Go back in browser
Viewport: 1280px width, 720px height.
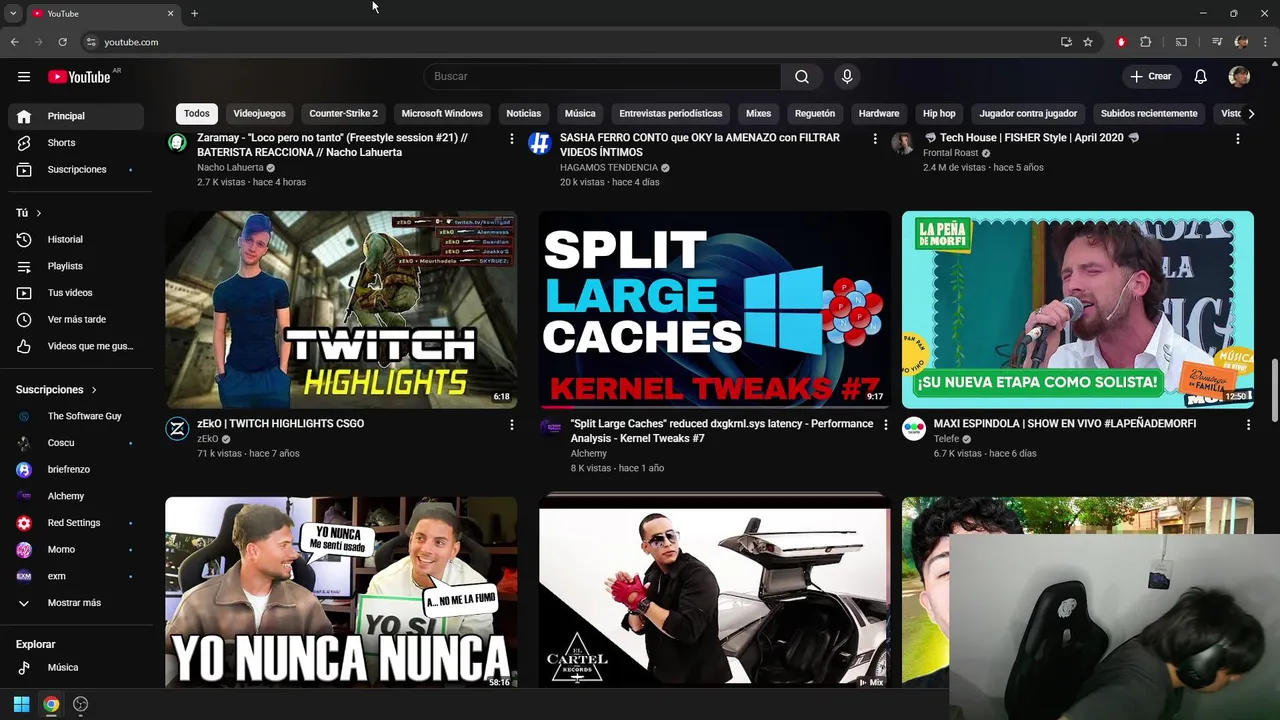14,42
